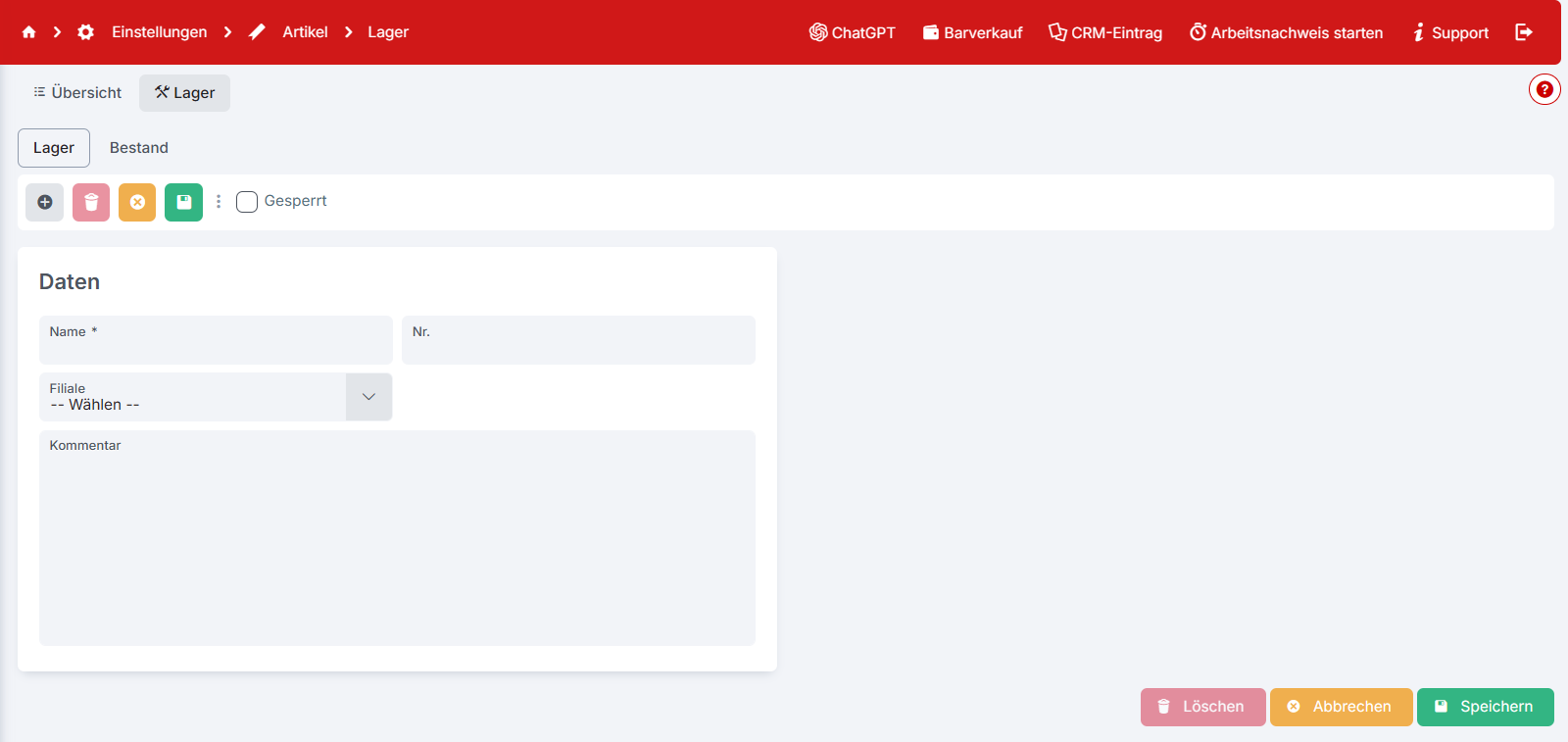Select the Lager sub-tab
Screen dimensions: 1568x742
[54, 148]
